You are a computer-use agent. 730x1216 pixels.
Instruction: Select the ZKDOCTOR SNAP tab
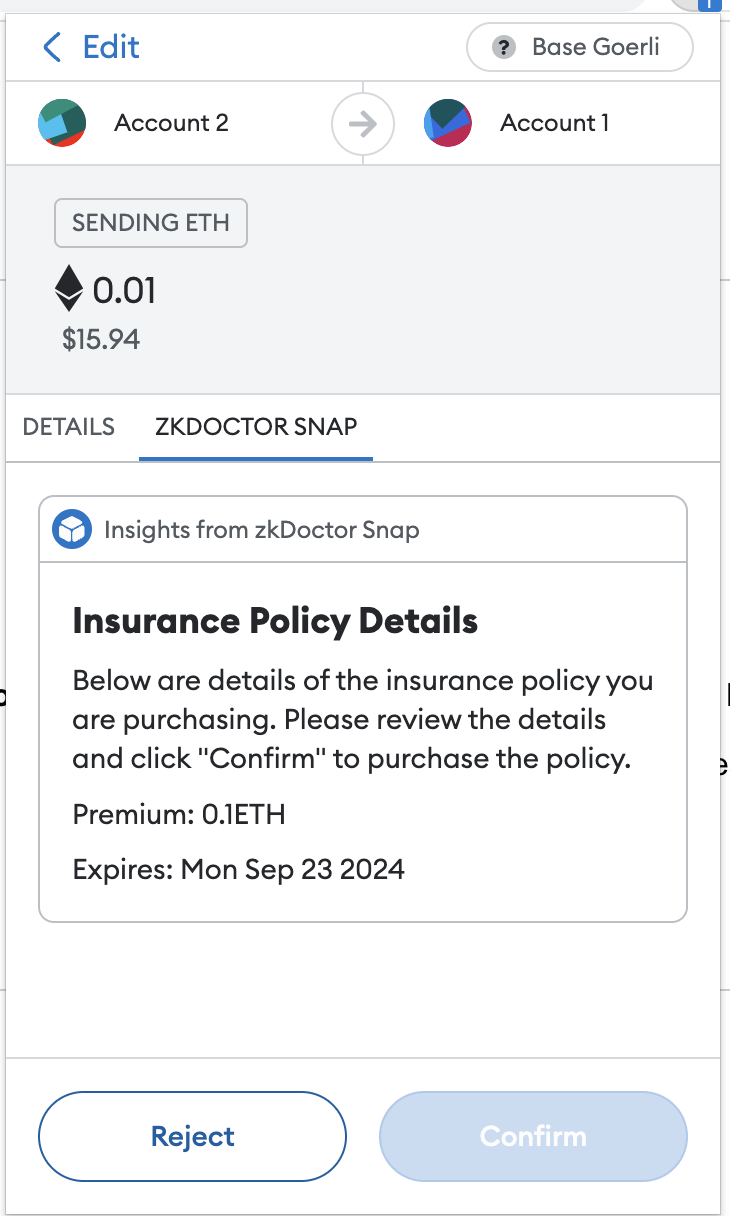(x=256, y=427)
